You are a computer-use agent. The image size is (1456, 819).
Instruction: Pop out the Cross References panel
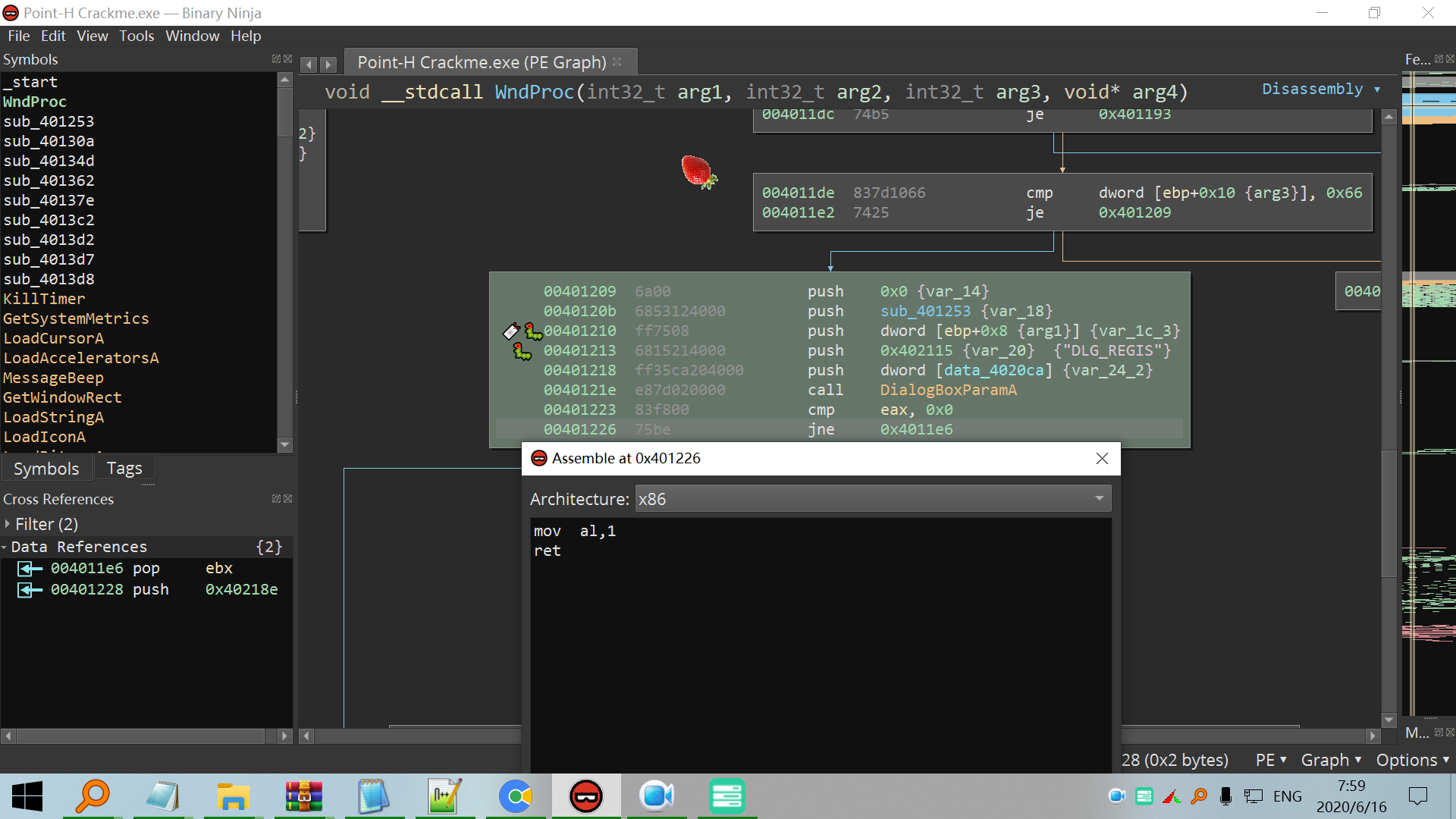[x=276, y=499]
